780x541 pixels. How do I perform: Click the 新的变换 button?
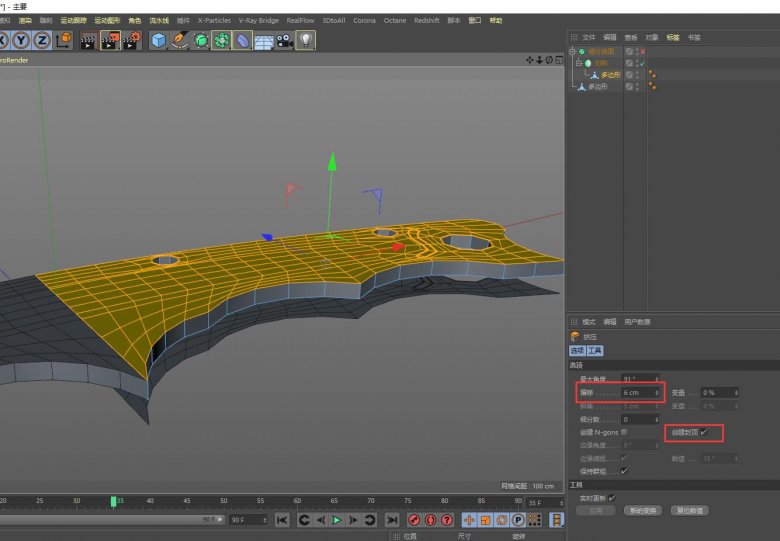coord(641,510)
